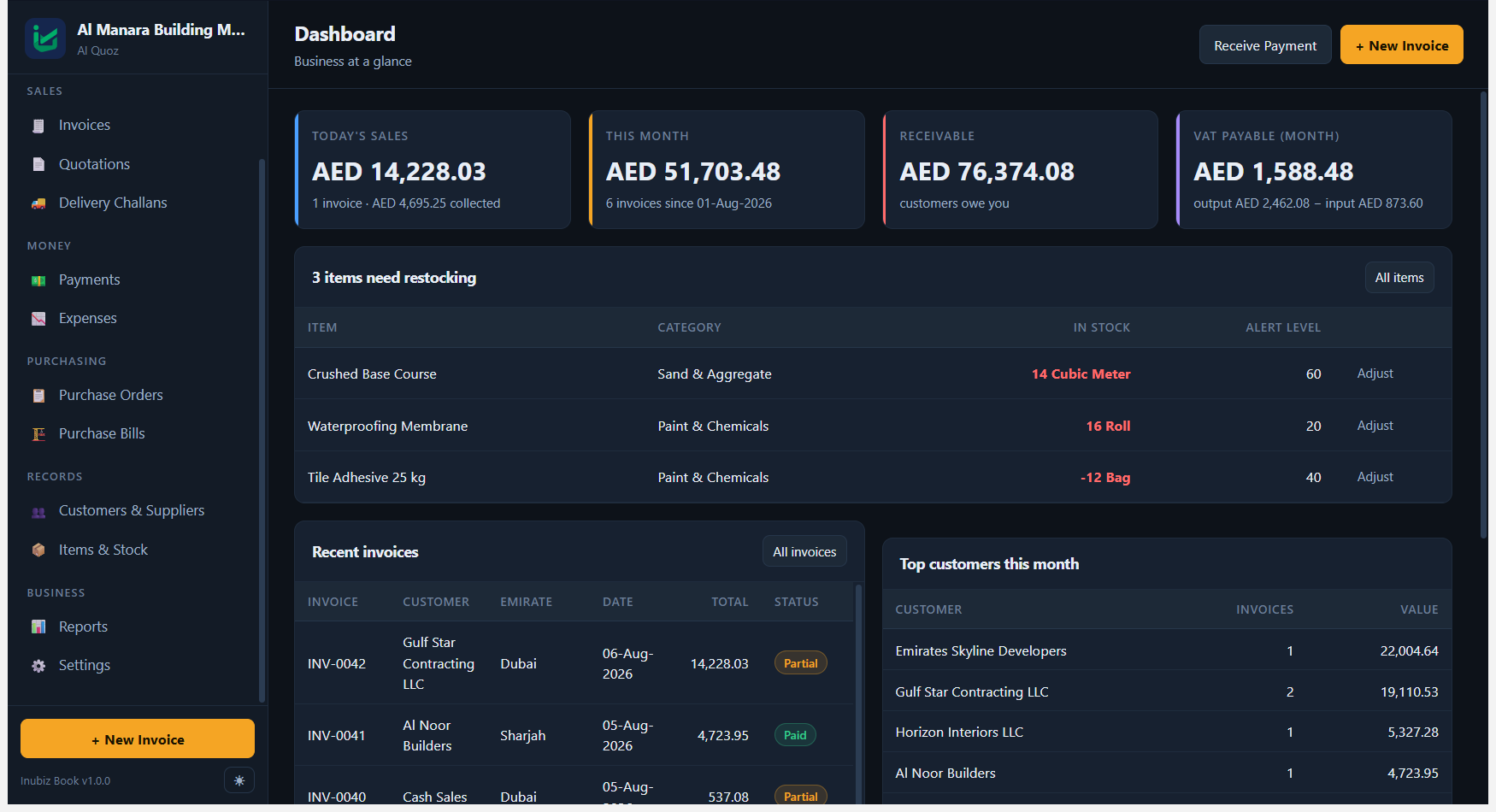Click the Inubiz Book v1.0.0 version label
This screenshot has width=1496, height=812.
[66, 780]
